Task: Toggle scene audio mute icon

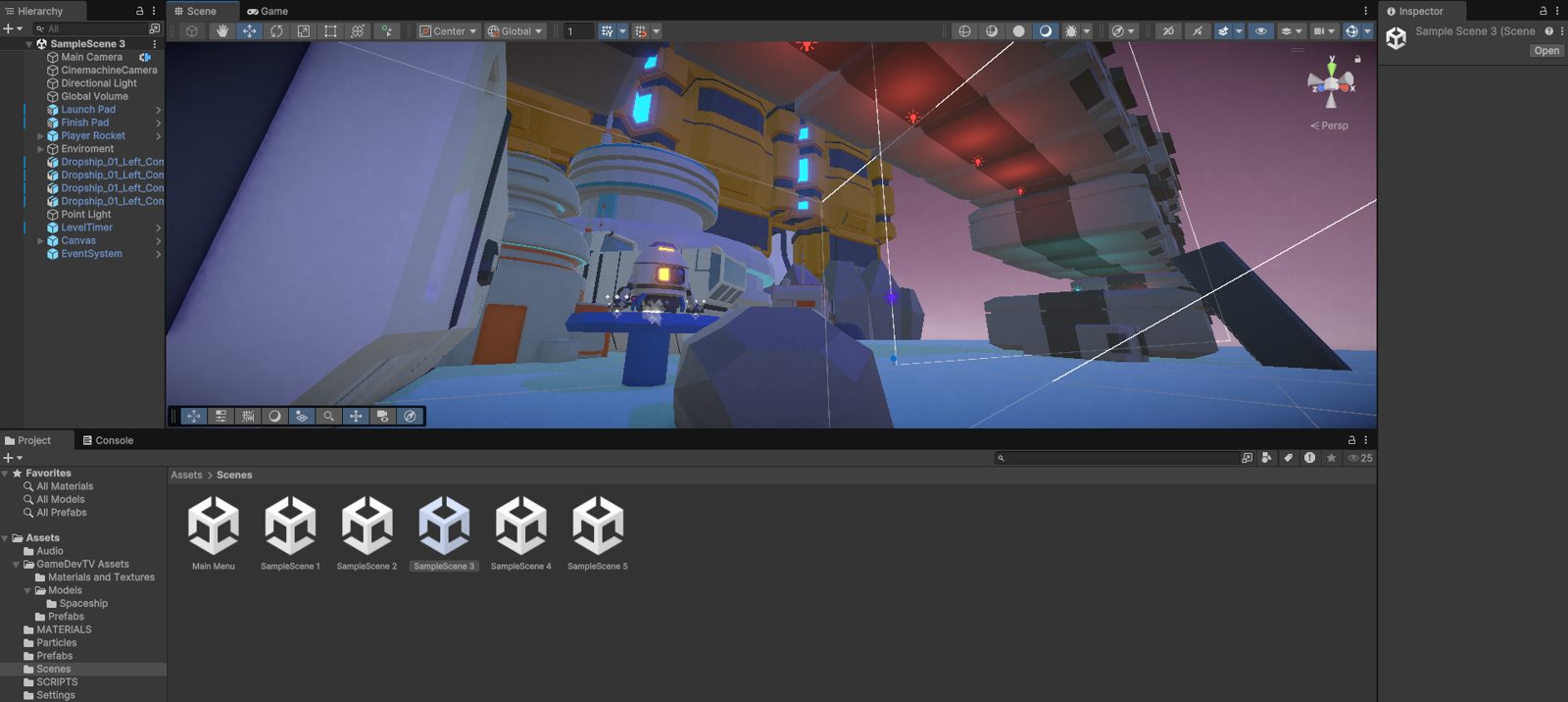Action: [1198, 31]
